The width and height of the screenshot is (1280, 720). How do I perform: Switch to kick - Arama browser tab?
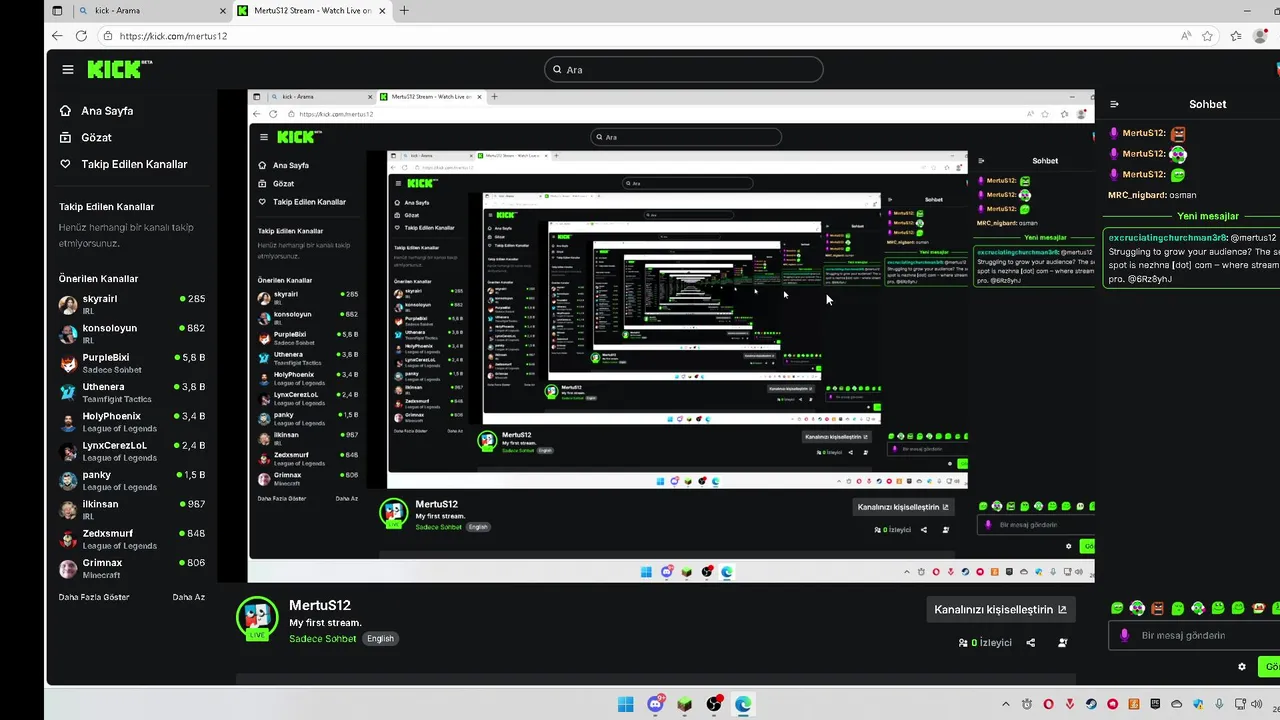[x=153, y=11]
